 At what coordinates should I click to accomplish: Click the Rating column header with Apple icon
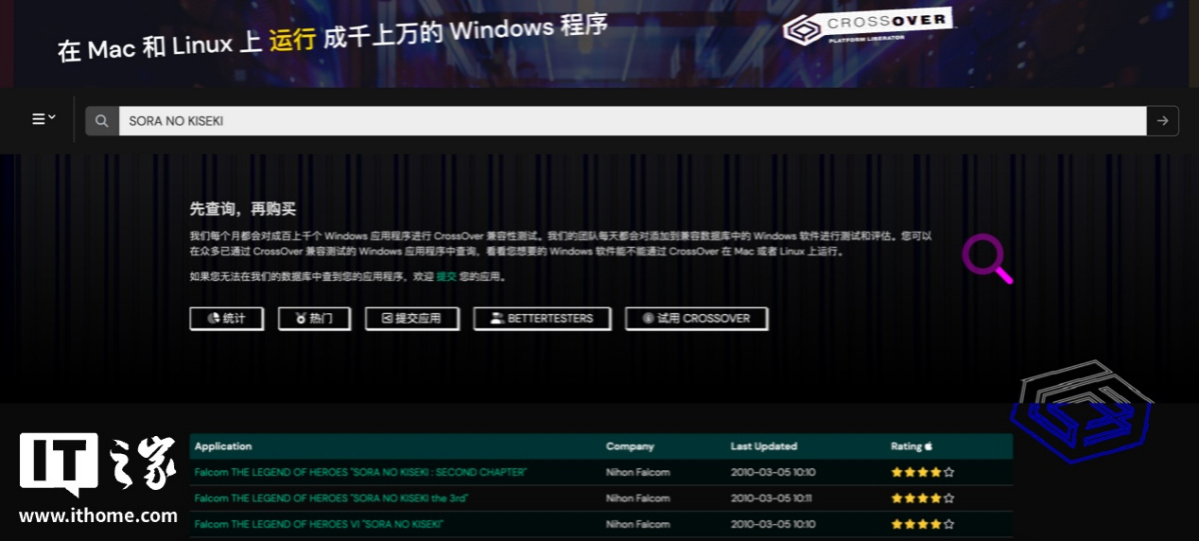point(911,446)
